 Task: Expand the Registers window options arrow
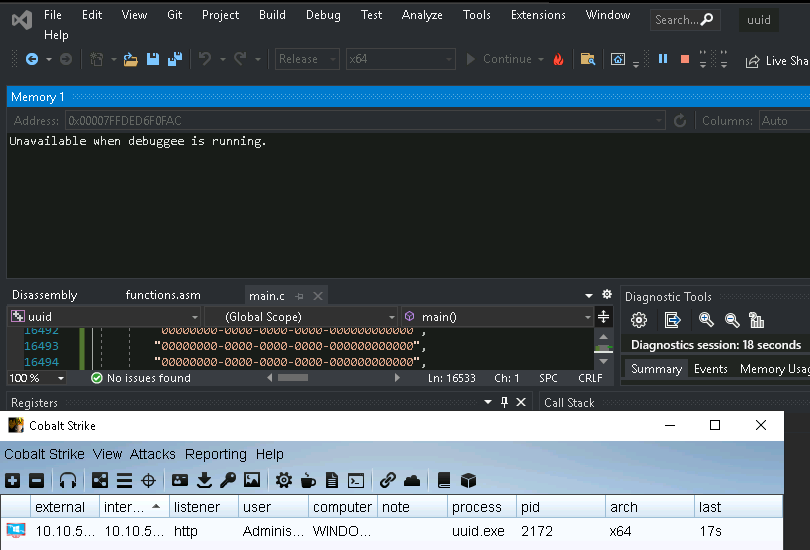pos(488,402)
